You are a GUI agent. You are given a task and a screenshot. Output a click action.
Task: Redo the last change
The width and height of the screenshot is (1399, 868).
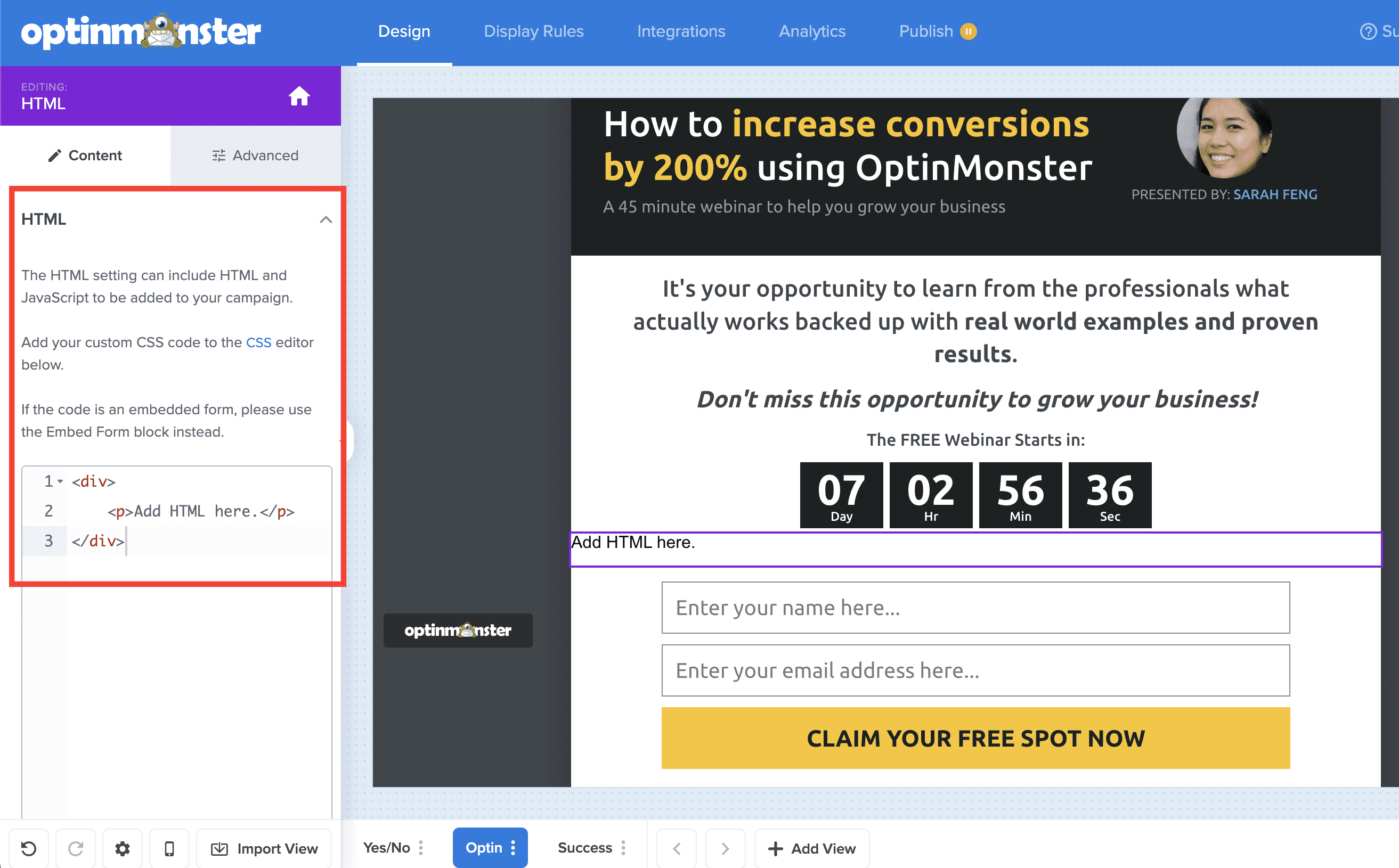[75, 848]
